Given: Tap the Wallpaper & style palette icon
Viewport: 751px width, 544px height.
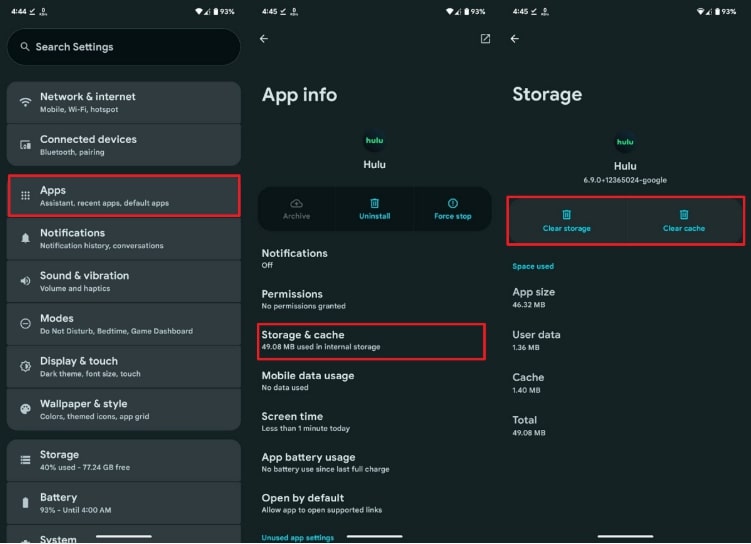Looking at the screenshot, I should pyautogui.click(x=25, y=409).
